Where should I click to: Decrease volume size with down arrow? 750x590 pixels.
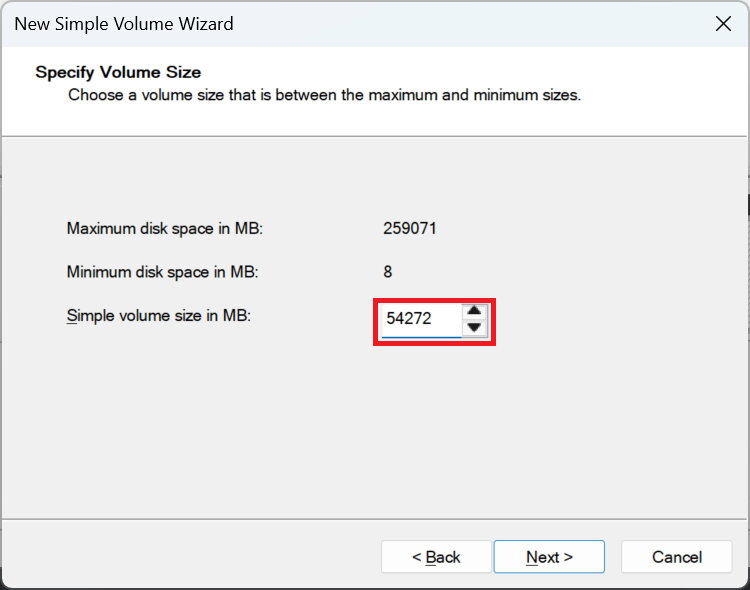(474, 328)
